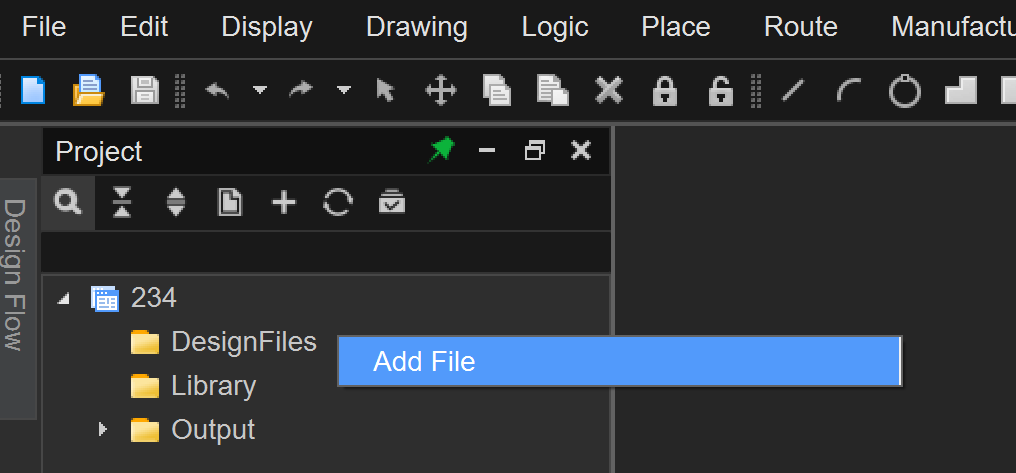This screenshot has height=473, width=1016.
Task: Activate the Move tool
Action: 440,91
